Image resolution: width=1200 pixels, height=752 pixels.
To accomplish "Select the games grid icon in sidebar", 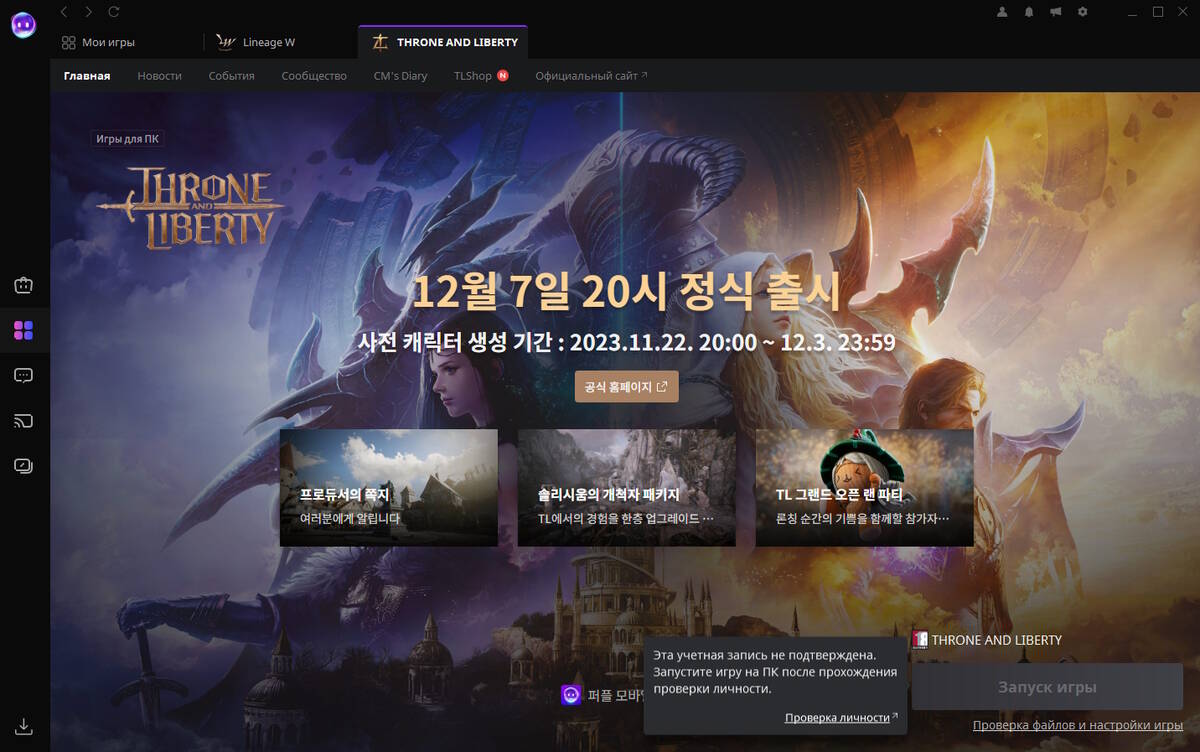I will coord(24,330).
